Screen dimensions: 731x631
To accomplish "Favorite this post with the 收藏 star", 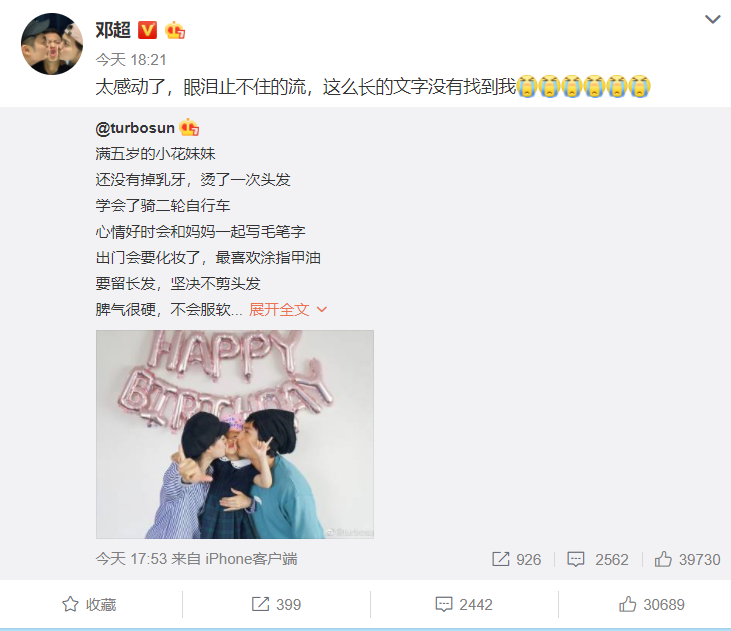I will coord(89,604).
